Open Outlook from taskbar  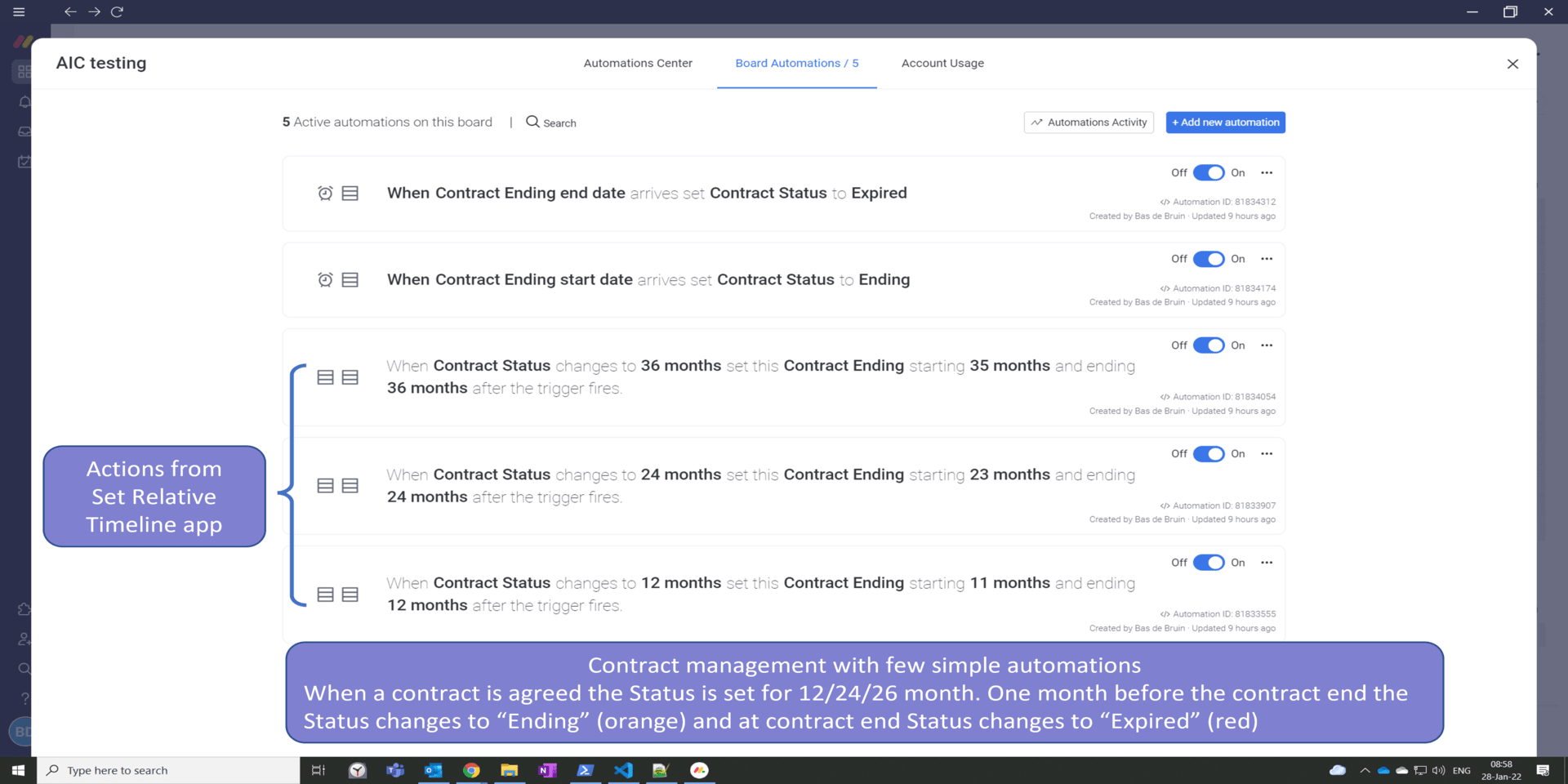433,770
